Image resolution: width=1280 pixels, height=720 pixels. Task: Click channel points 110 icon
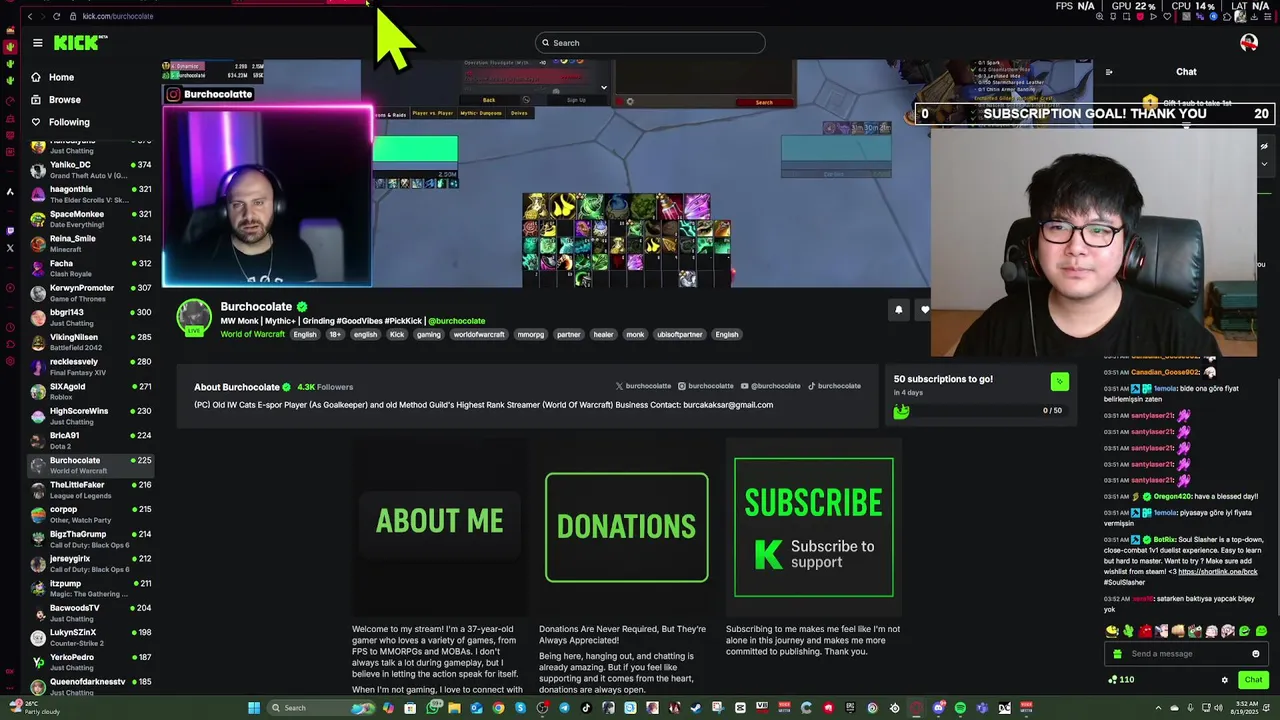(1121, 680)
